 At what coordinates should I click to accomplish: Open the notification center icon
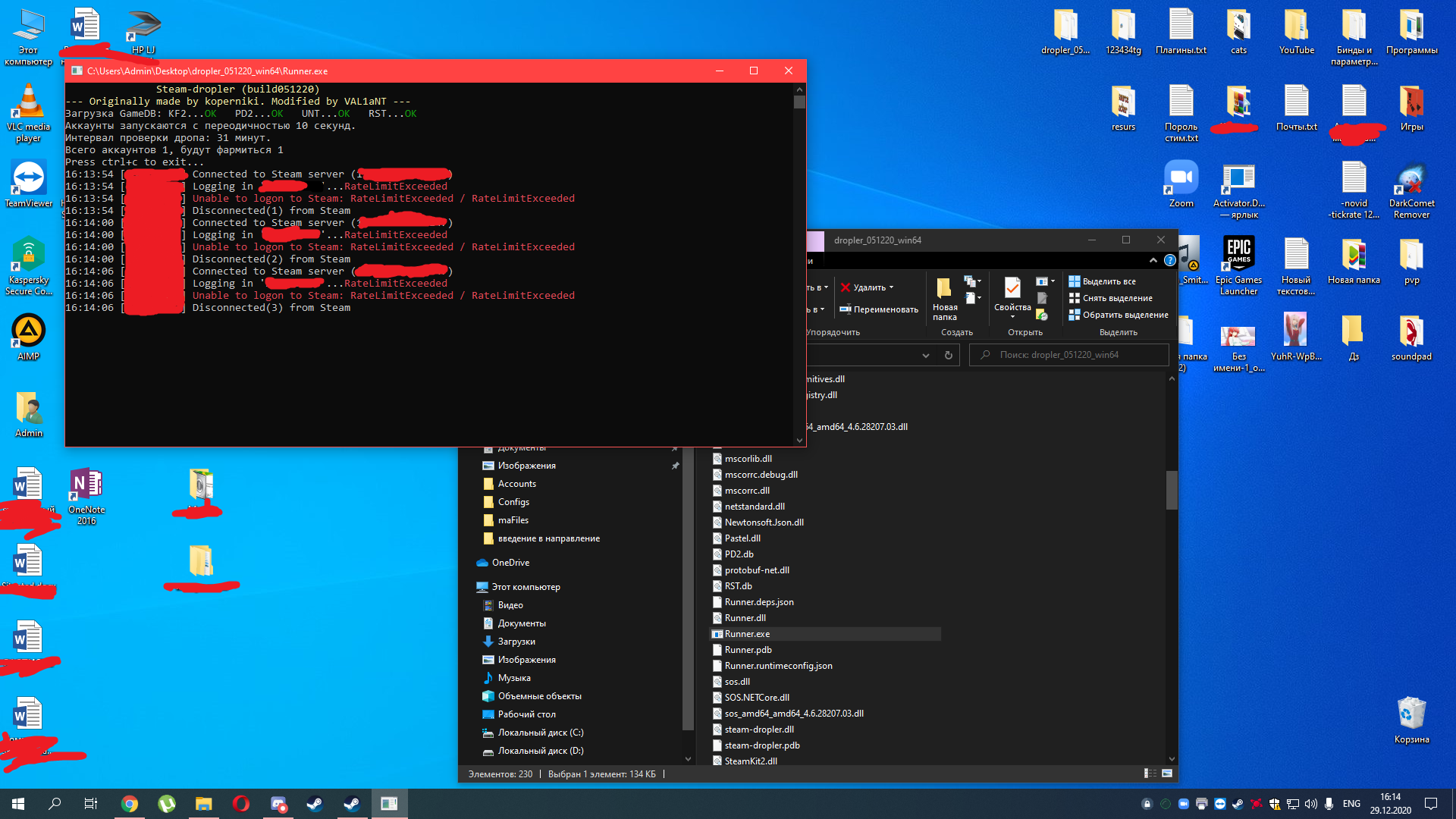click(1431, 804)
